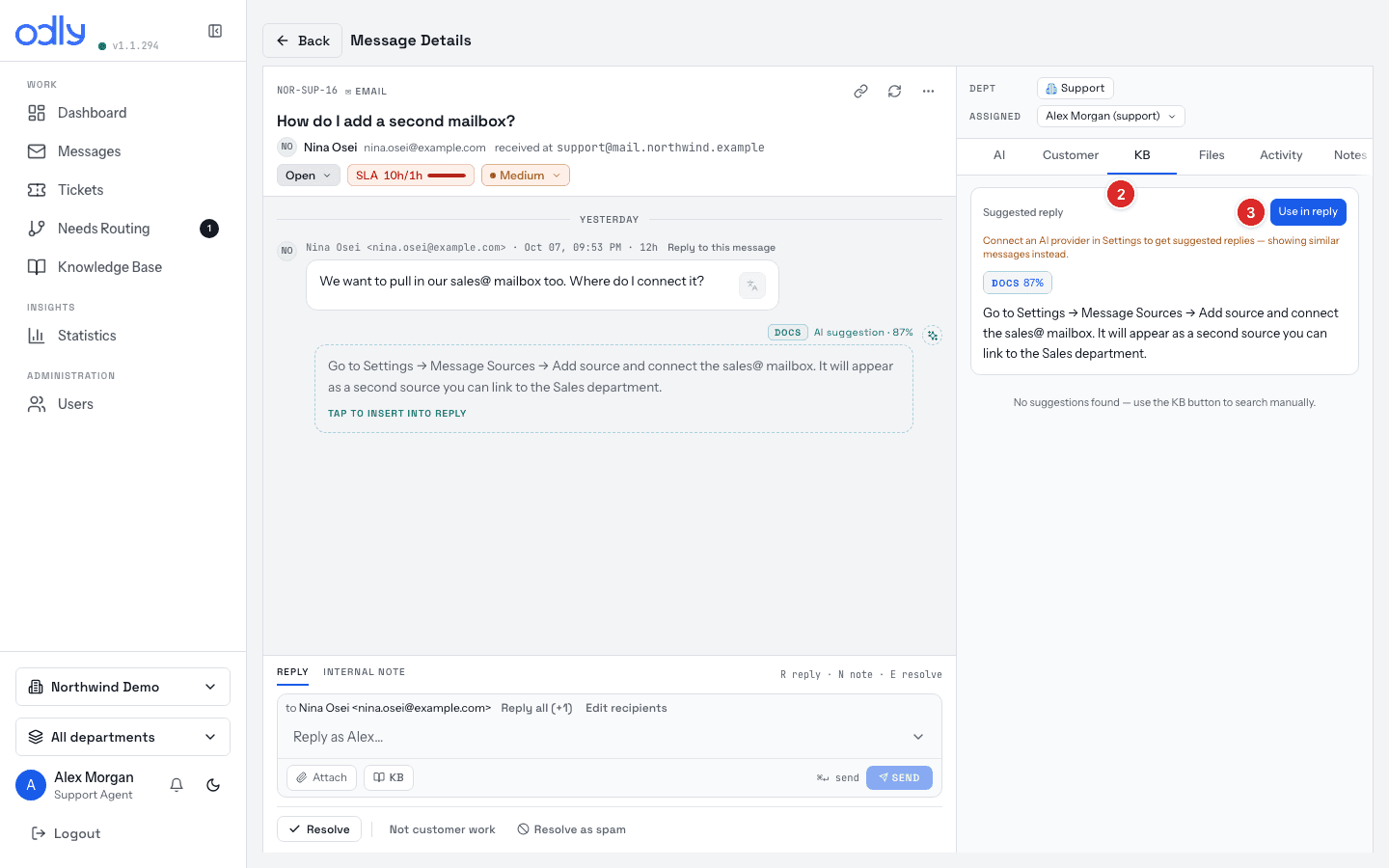Refresh the message with the reload icon
Image resolution: width=1389 pixels, height=868 pixels.
point(894,91)
